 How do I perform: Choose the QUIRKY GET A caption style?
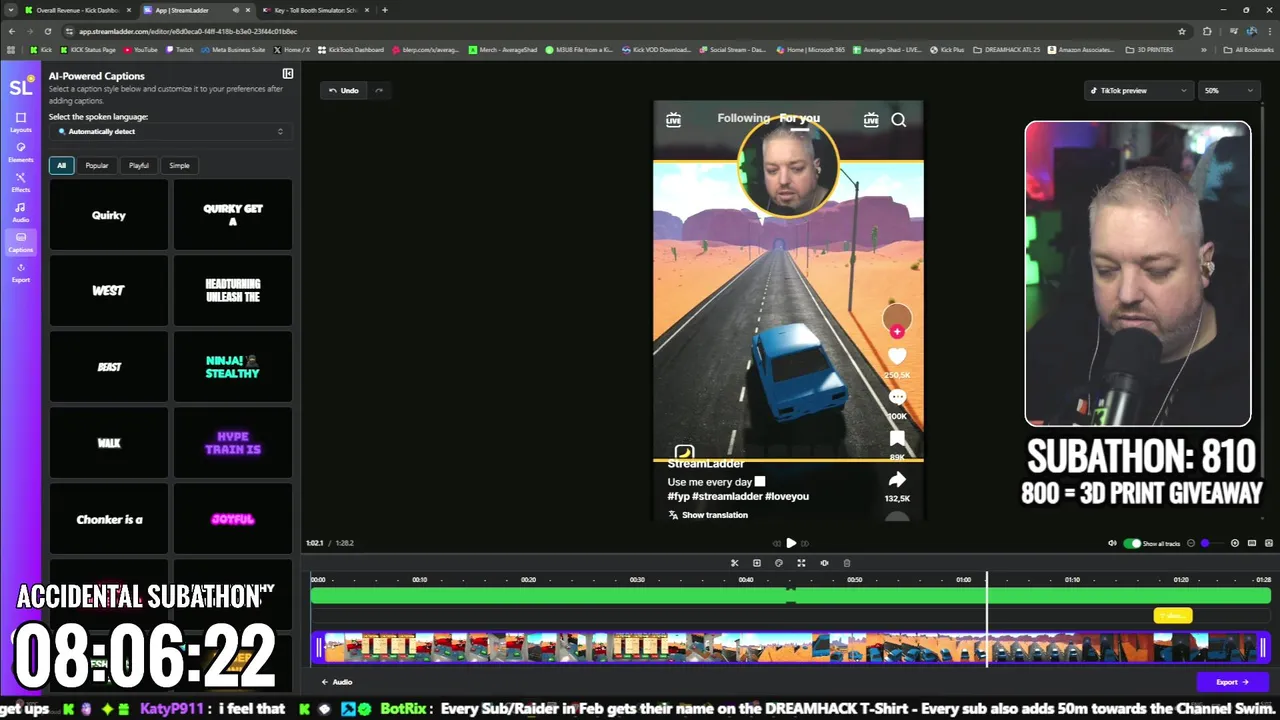[233, 215]
